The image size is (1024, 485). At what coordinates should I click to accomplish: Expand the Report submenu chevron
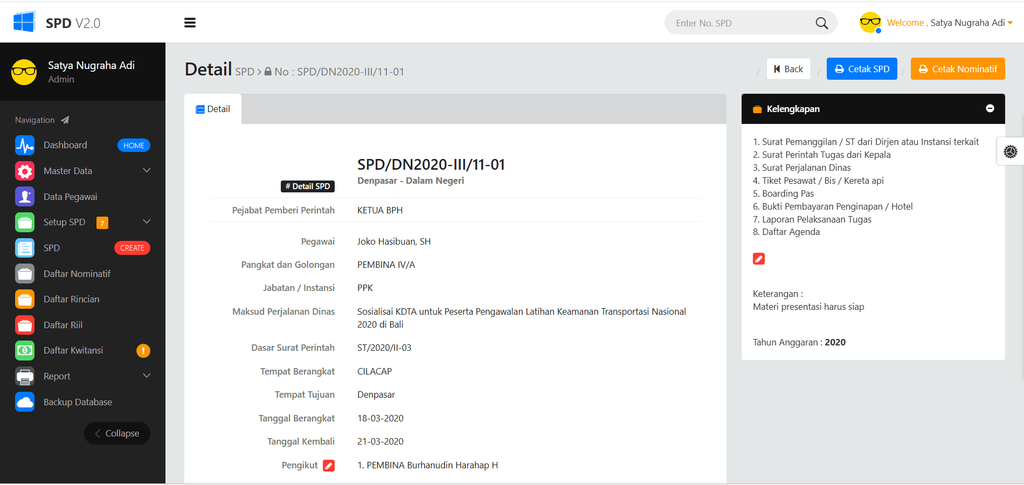point(146,376)
